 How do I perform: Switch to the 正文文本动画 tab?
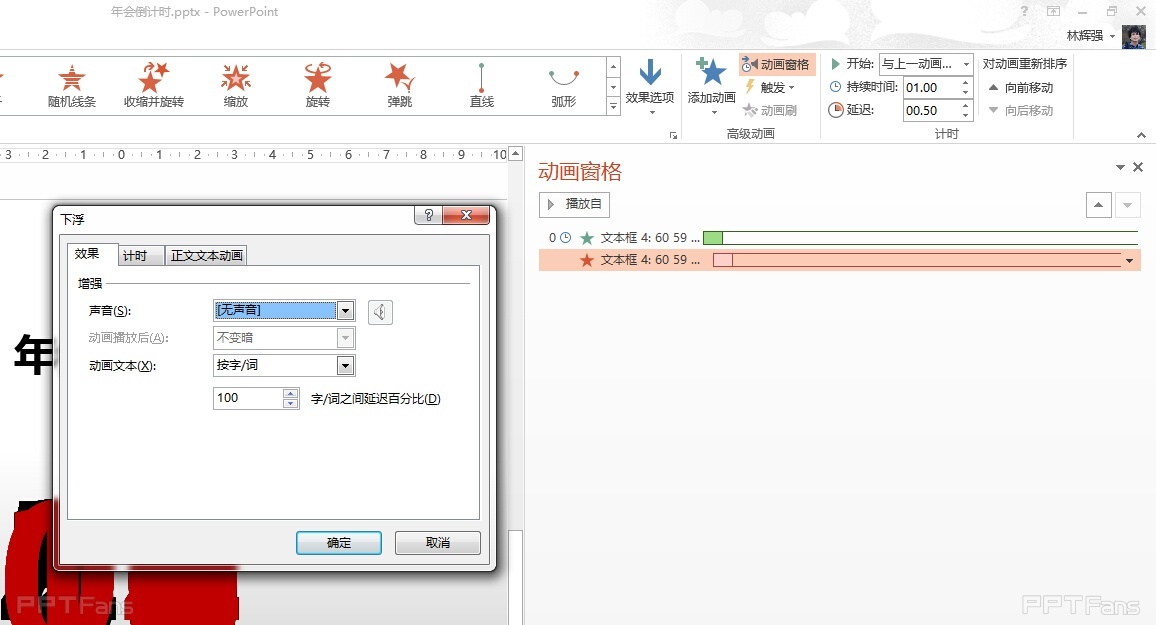206,256
